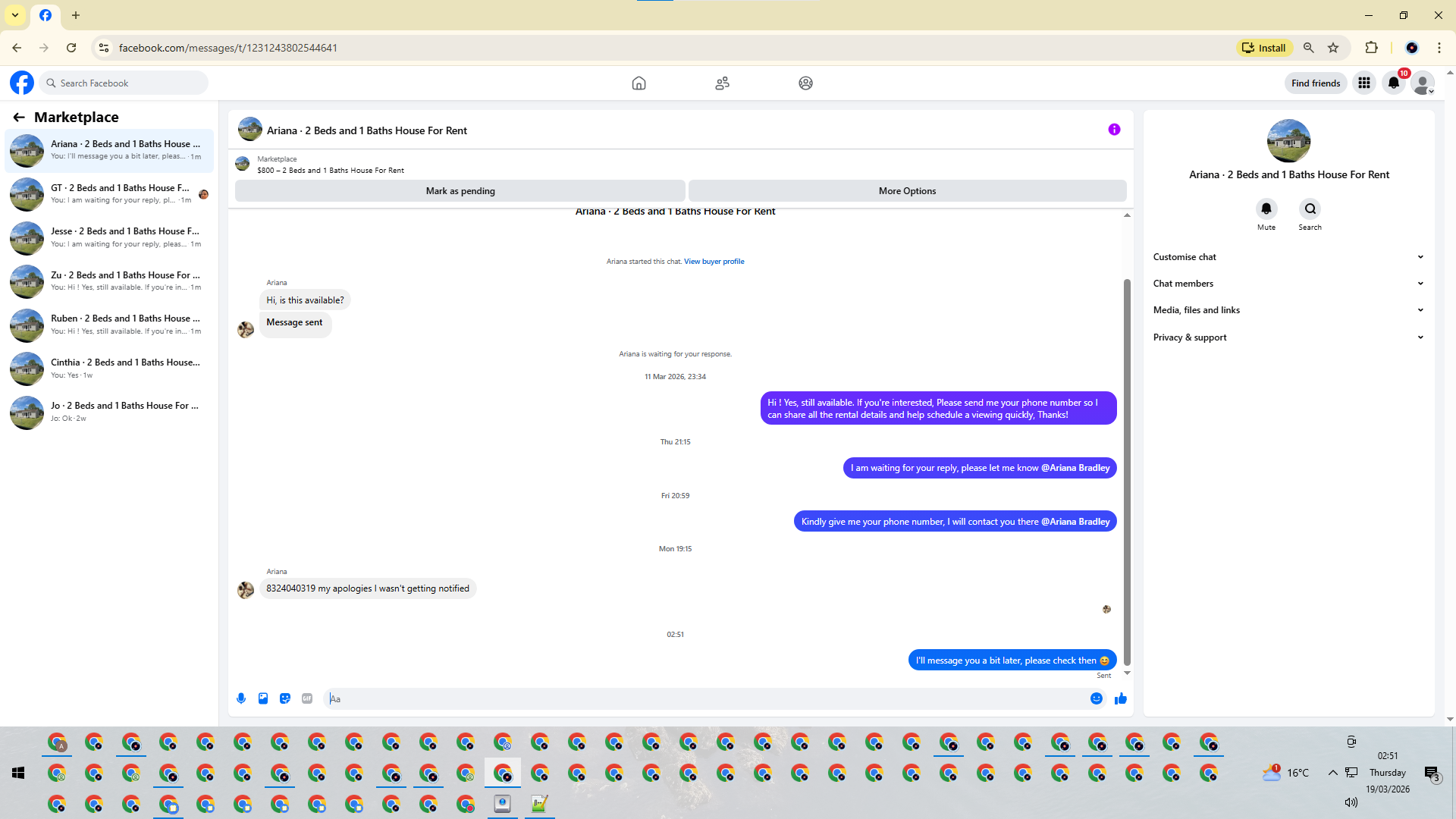Search in conversation via side panel

point(1310,209)
